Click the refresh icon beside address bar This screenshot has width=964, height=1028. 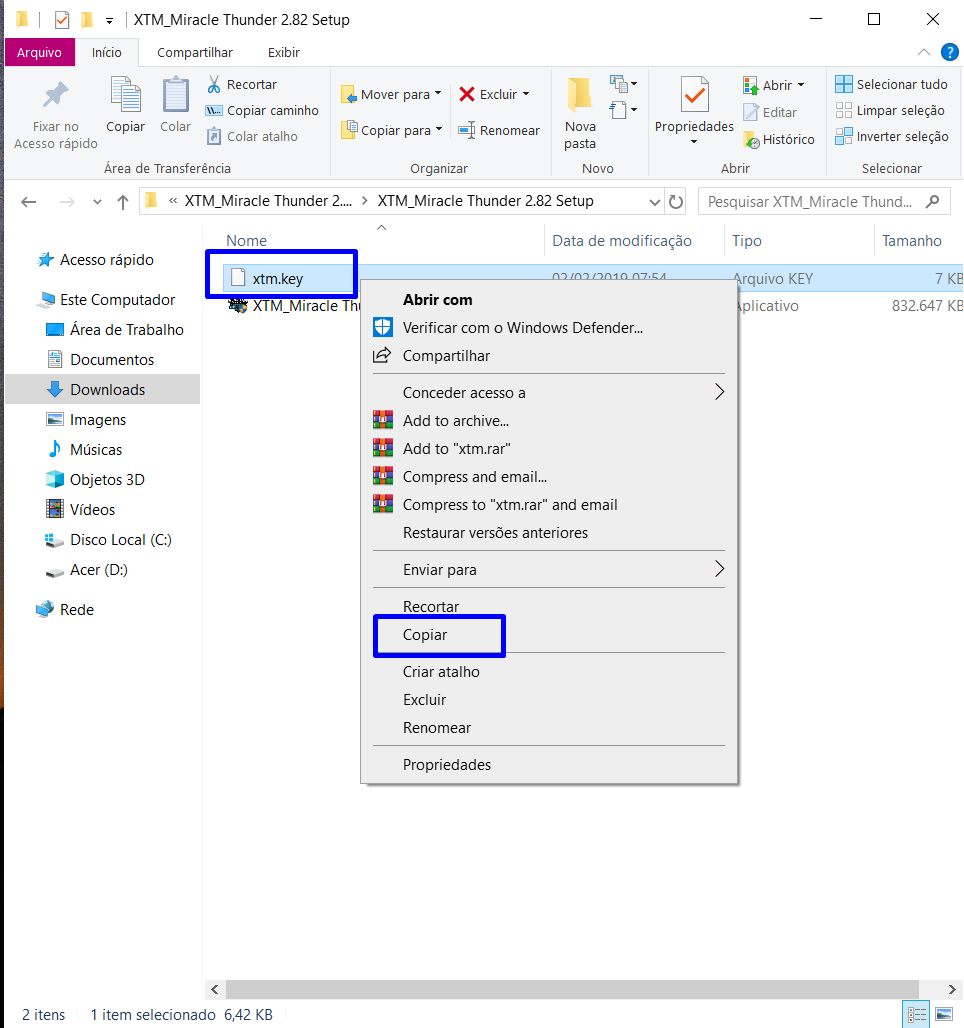[676, 201]
